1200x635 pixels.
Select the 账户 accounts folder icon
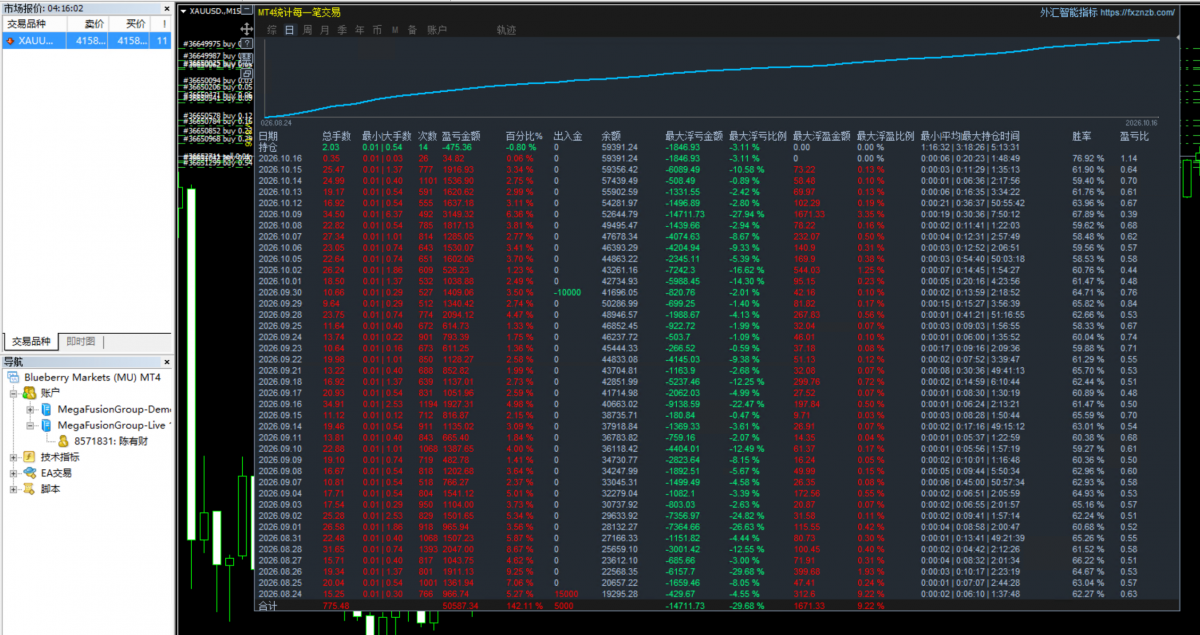[29, 393]
